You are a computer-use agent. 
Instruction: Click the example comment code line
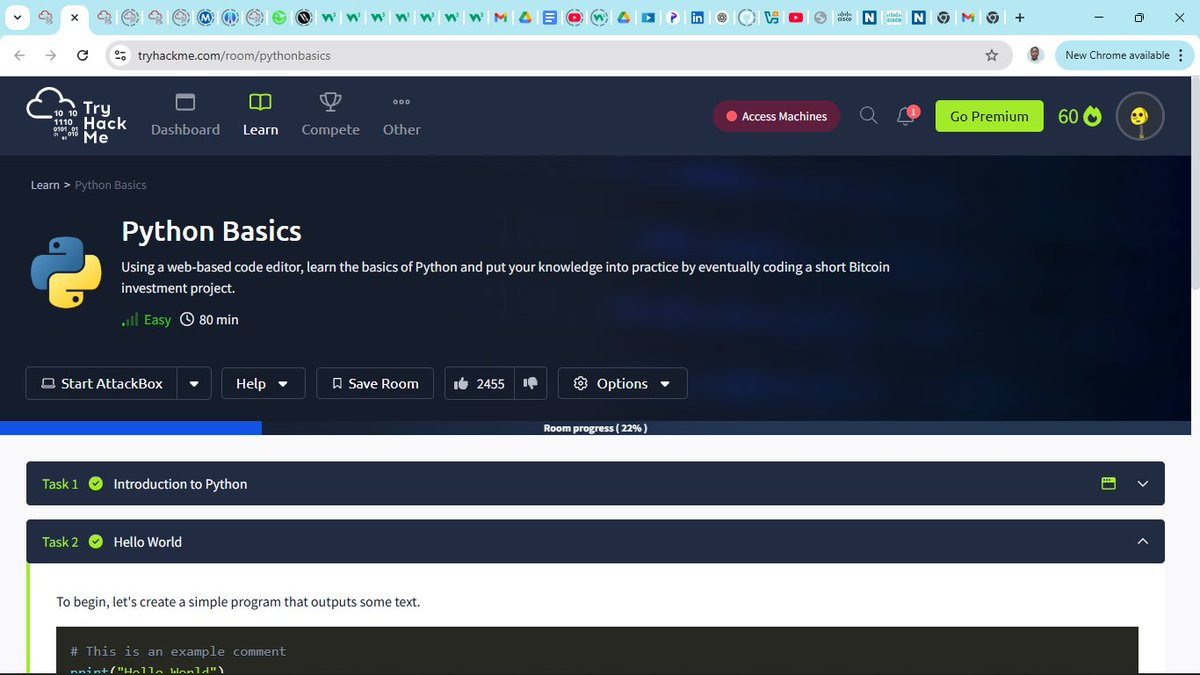tap(178, 651)
